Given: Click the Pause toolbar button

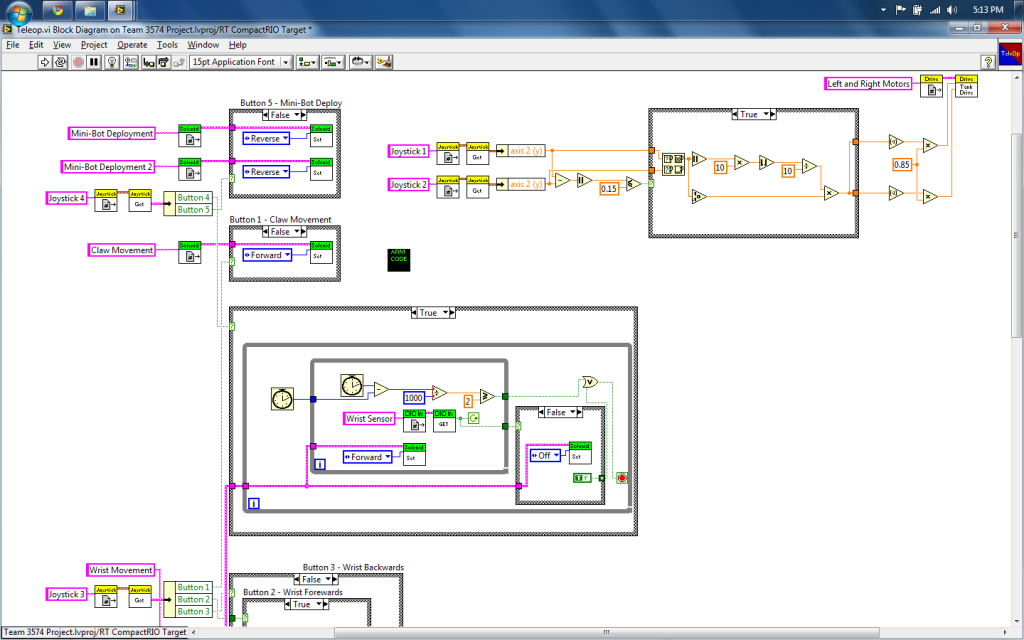Looking at the screenshot, I should (94, 62).
